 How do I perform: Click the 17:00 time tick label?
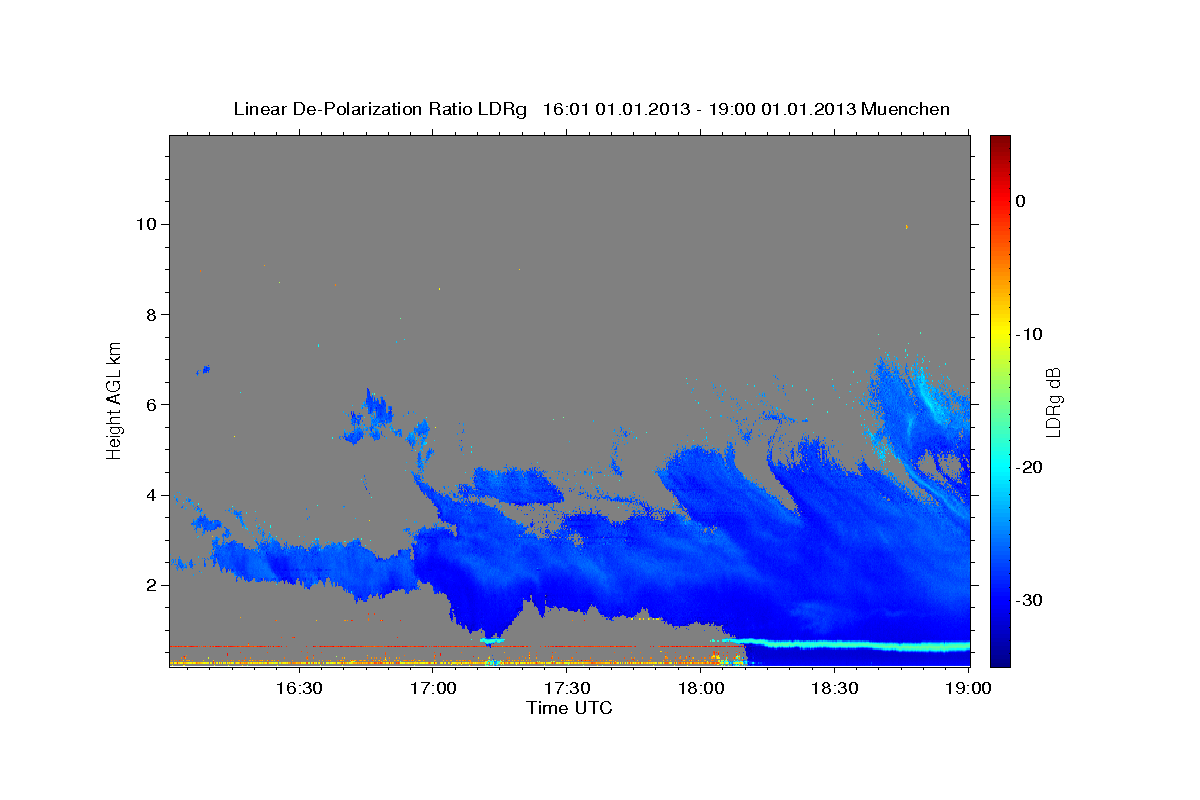tap(433, 688)
